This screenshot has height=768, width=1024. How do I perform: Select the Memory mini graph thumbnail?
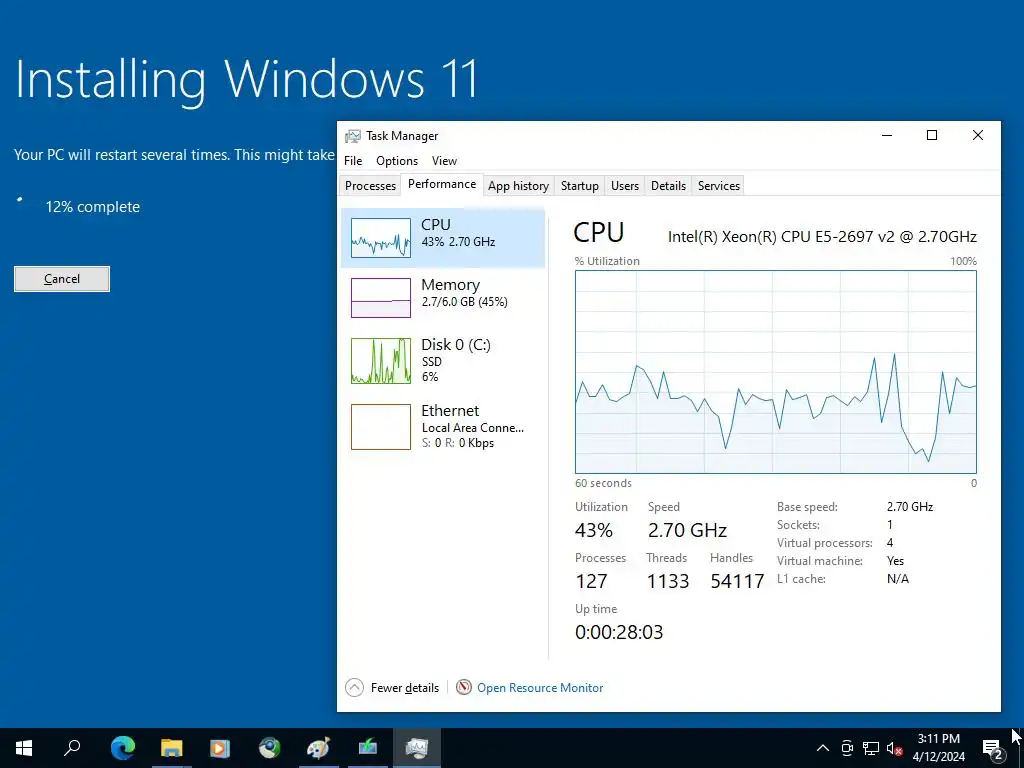pos(381,298)
